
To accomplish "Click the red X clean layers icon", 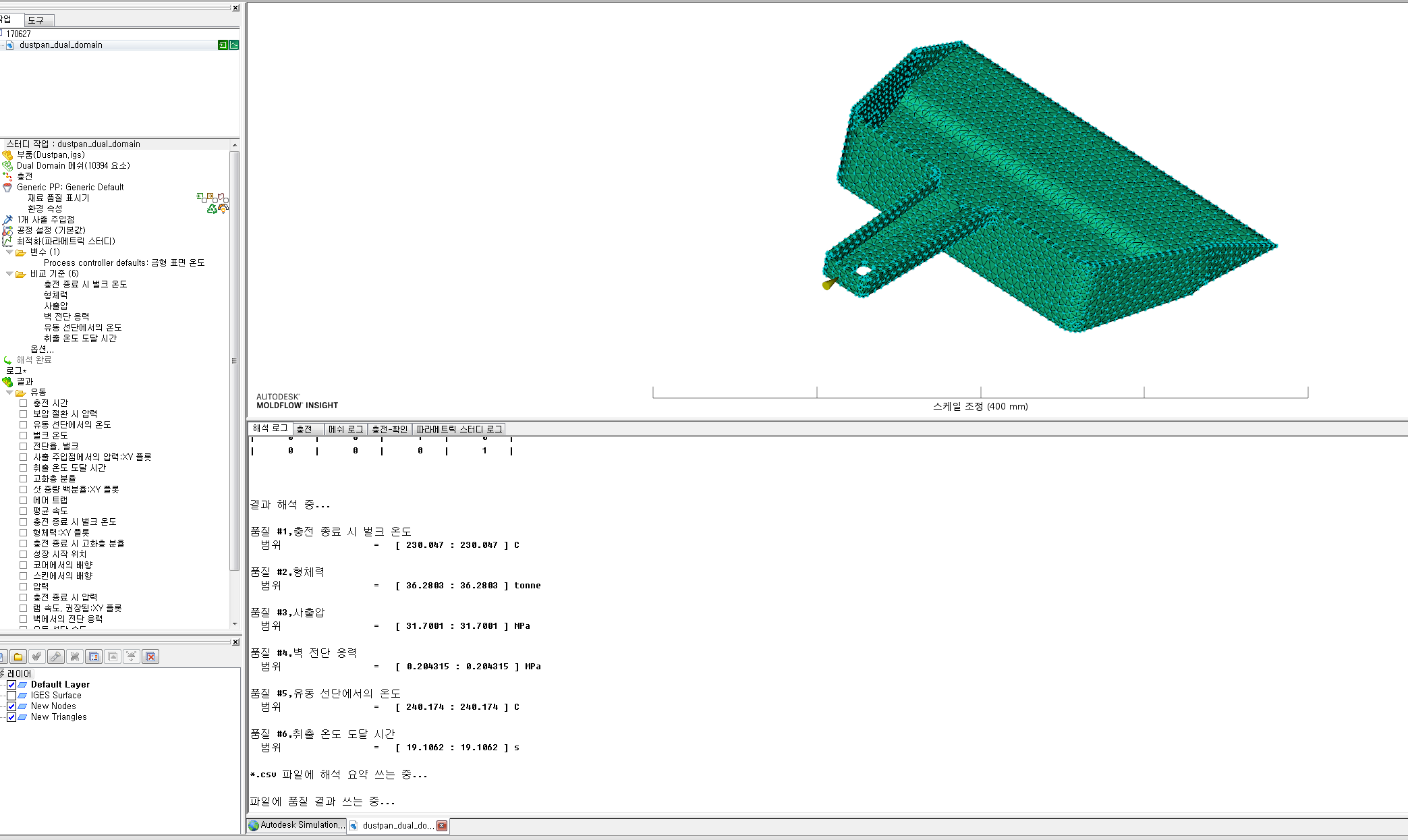I will 150,656.
